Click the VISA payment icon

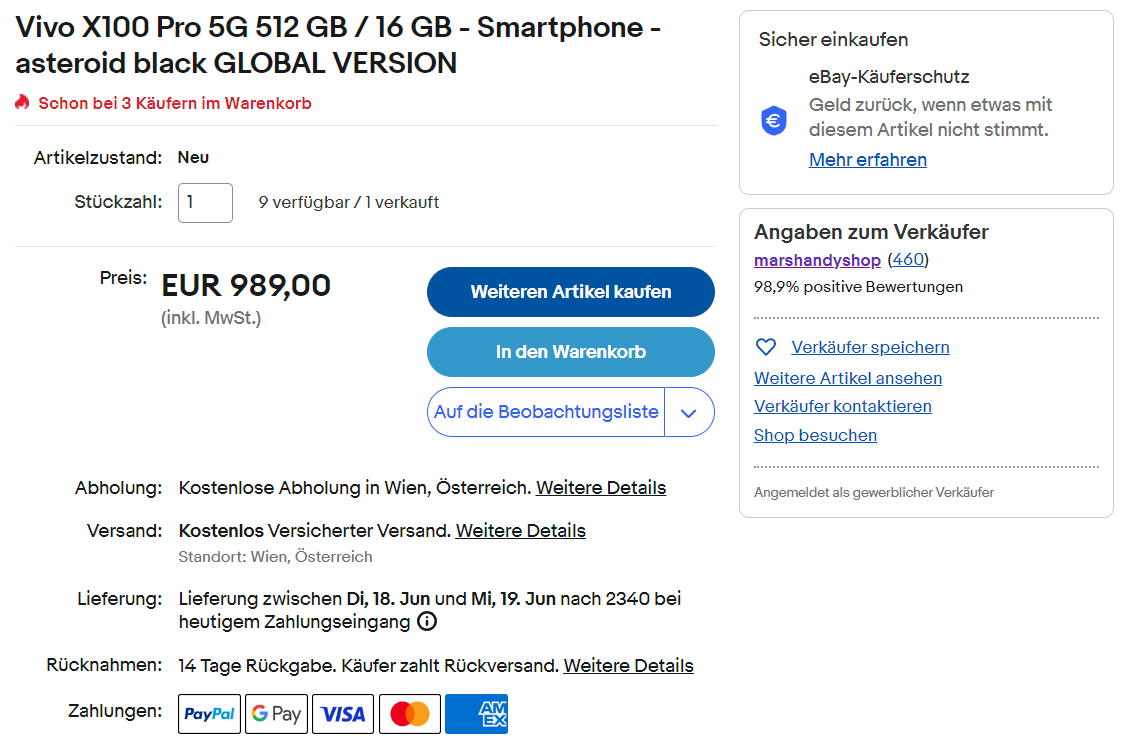(x=343, y=714)
